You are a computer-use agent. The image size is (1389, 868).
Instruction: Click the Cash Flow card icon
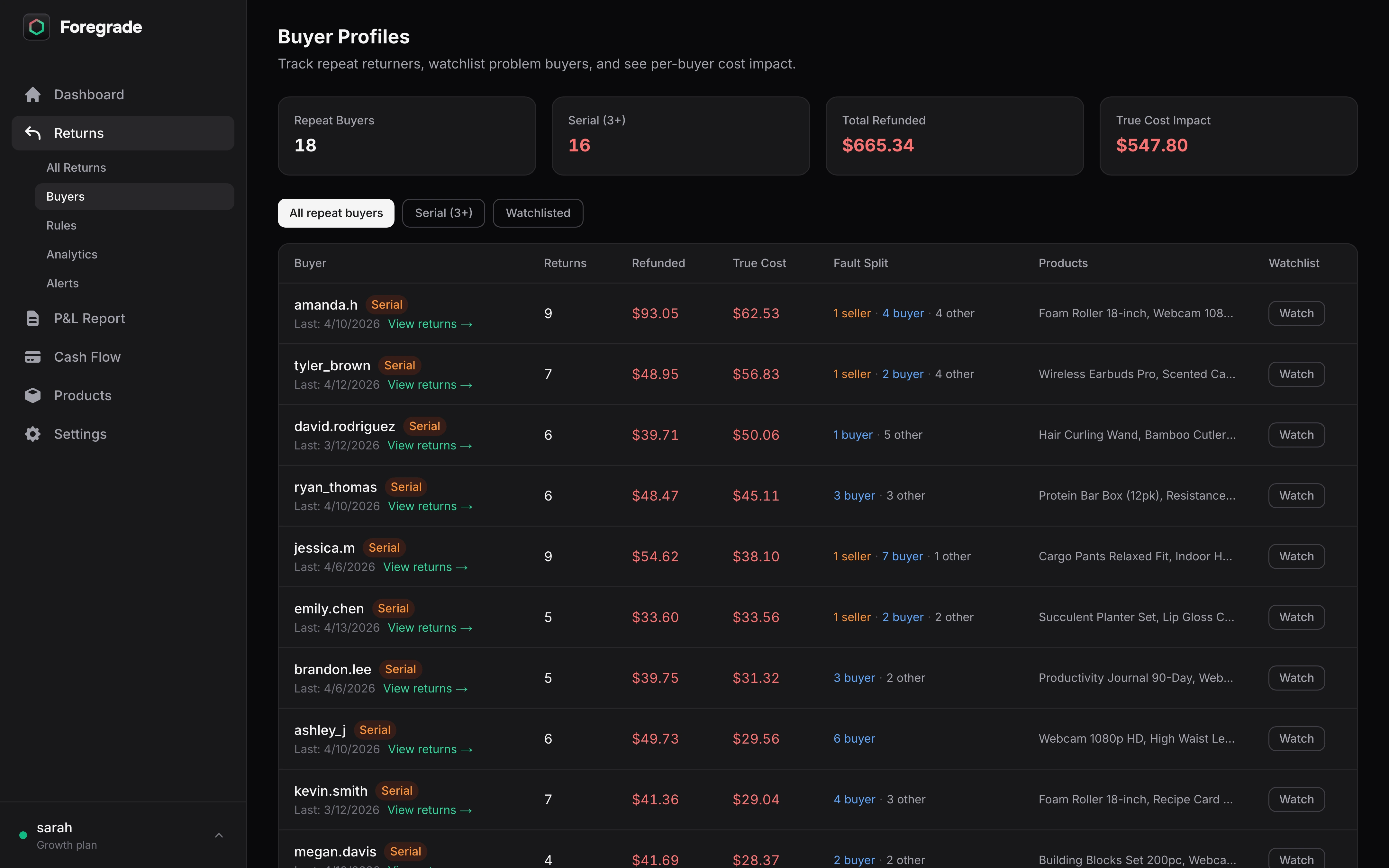point(33,357)
